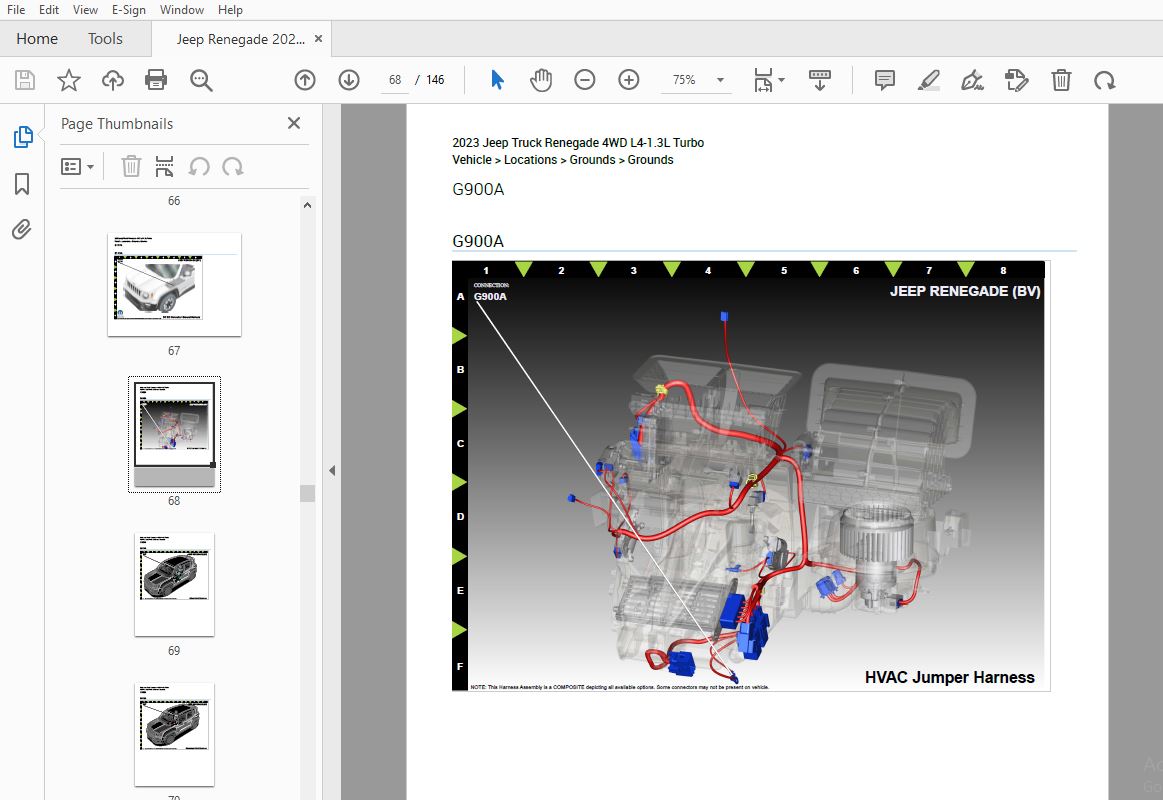Screen dimensions: 1163x800
Task: Click thumbnail panel scroll up arrow
Action: 307,205
